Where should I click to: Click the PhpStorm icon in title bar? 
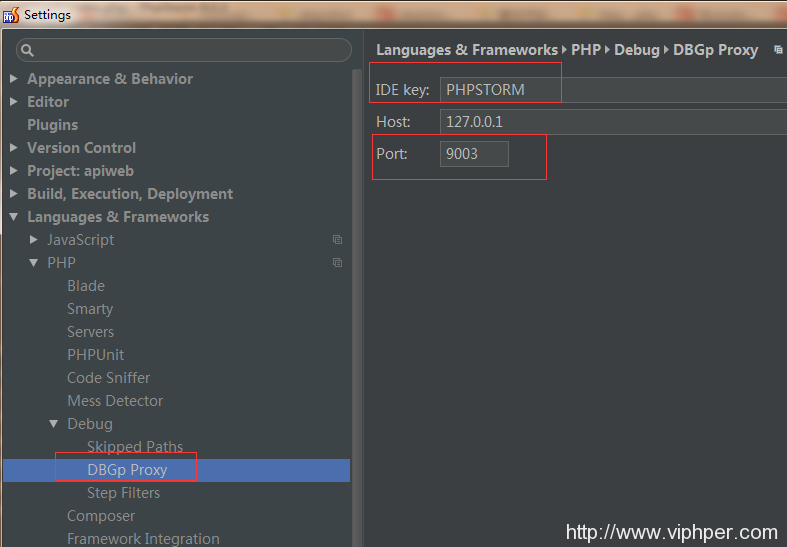11,15
